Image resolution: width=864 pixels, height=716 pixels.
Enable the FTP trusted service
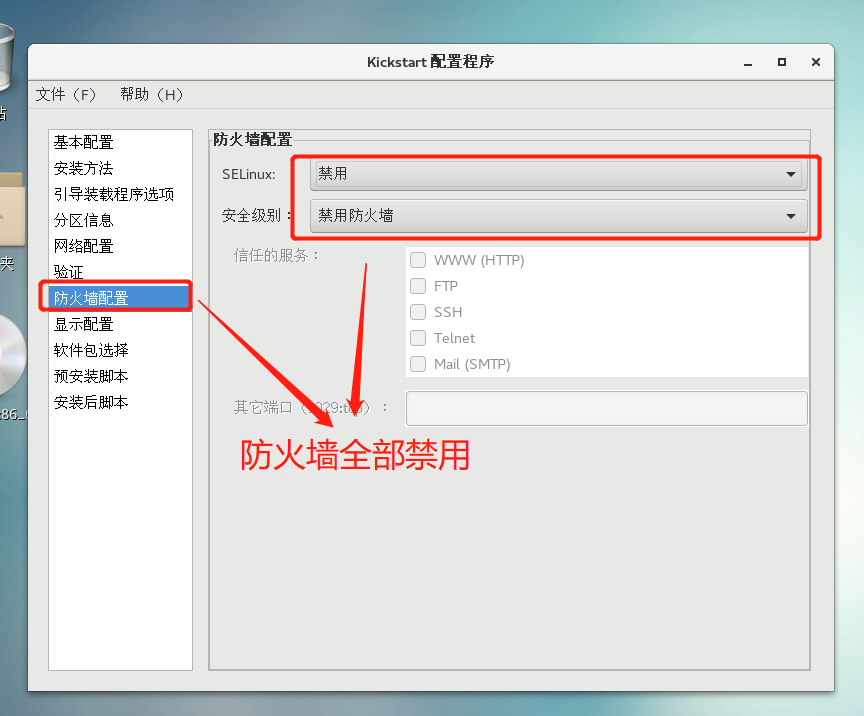point(418,286)
